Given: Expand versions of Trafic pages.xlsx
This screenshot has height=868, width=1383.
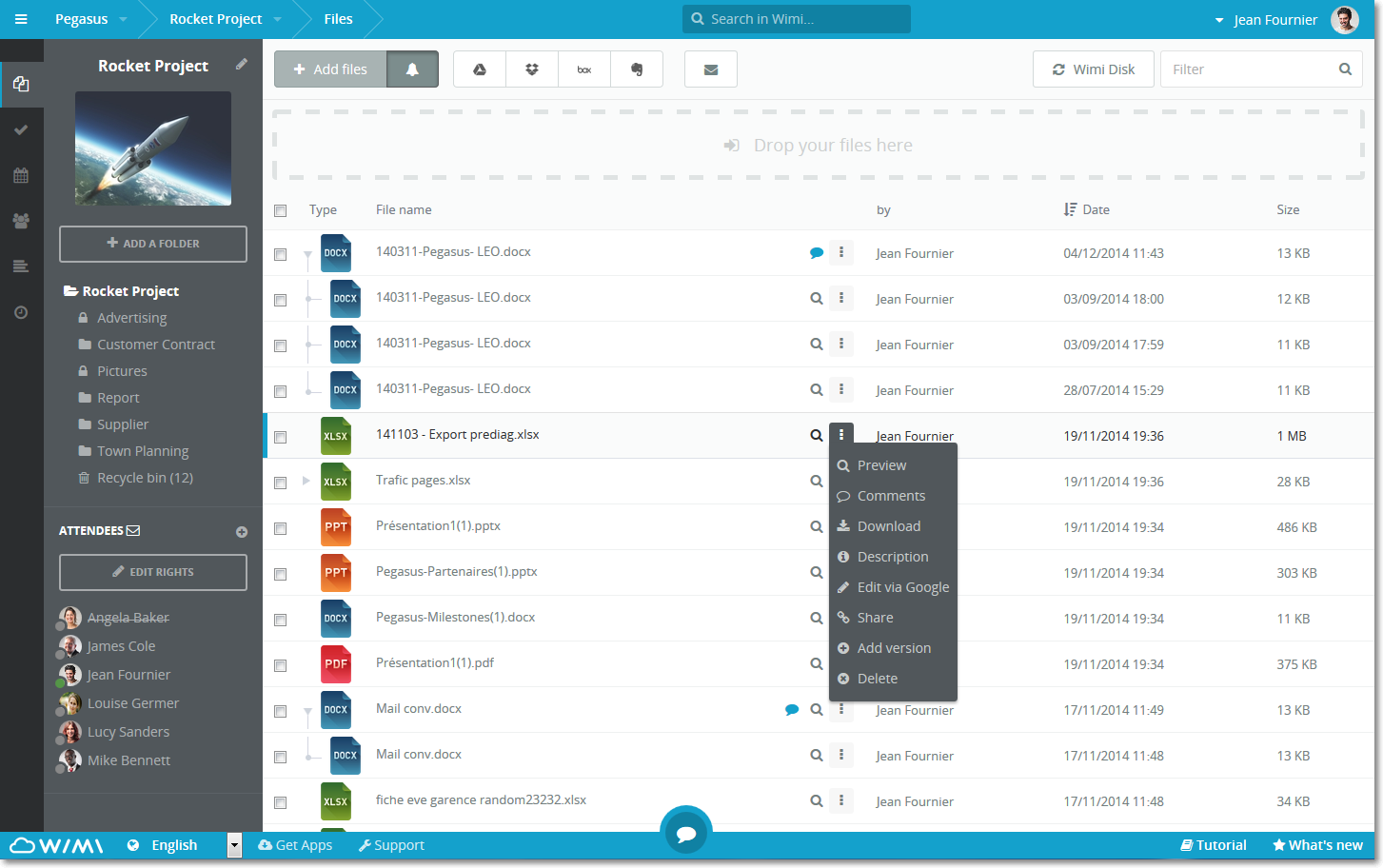Looking at the screenshot, I should 306,481.
